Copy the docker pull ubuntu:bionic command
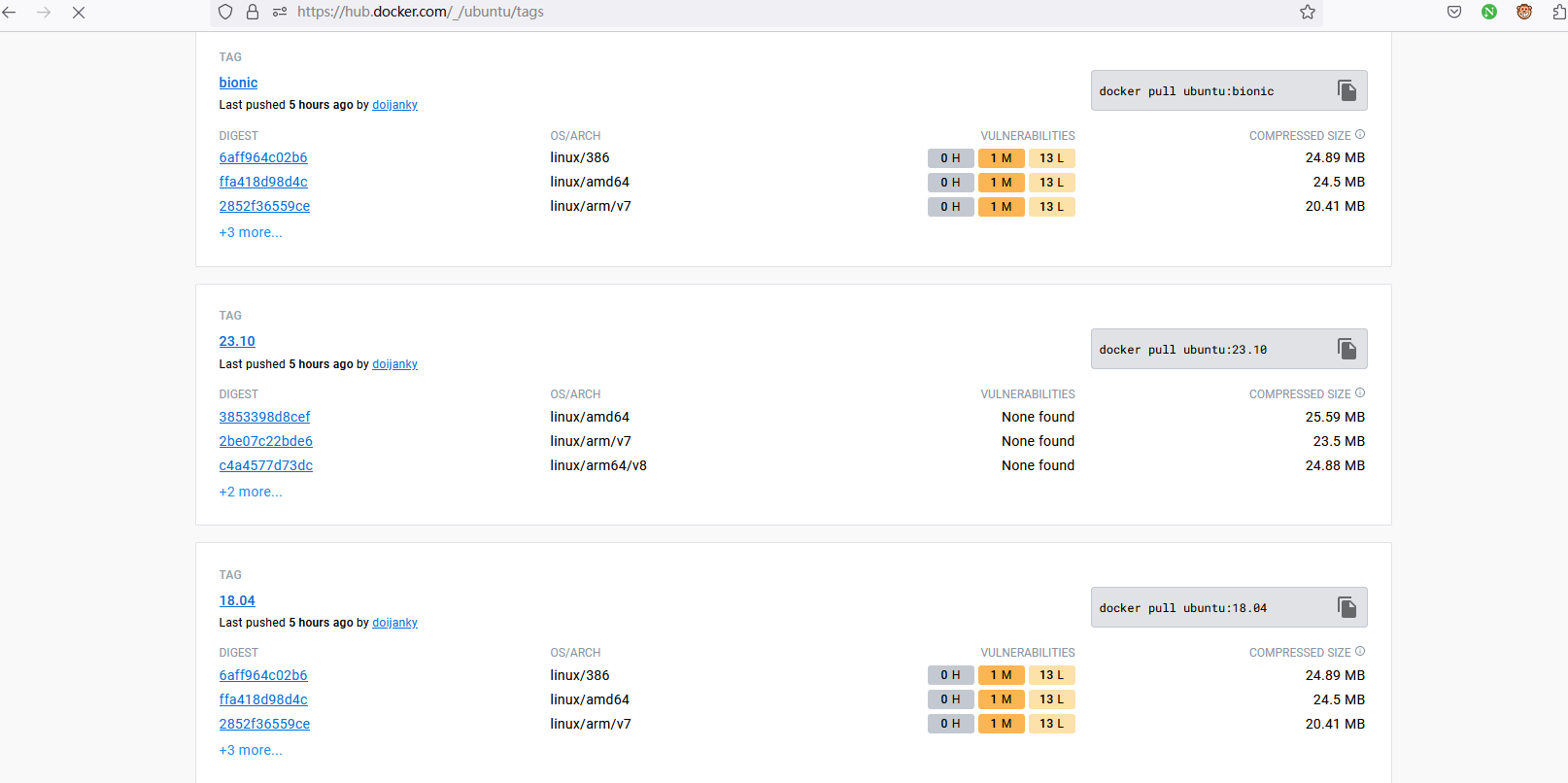 click(x=1346, y=90)
